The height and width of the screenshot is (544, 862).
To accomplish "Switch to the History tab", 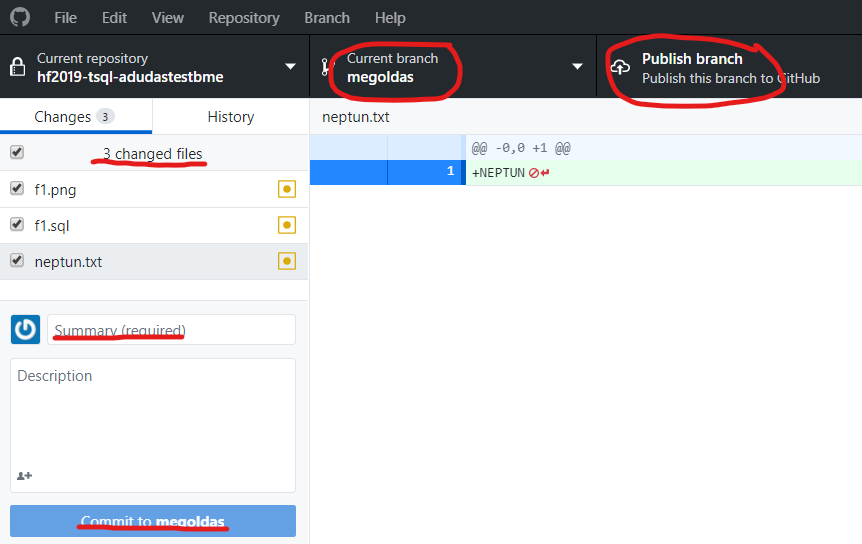I will coord(230,117).
